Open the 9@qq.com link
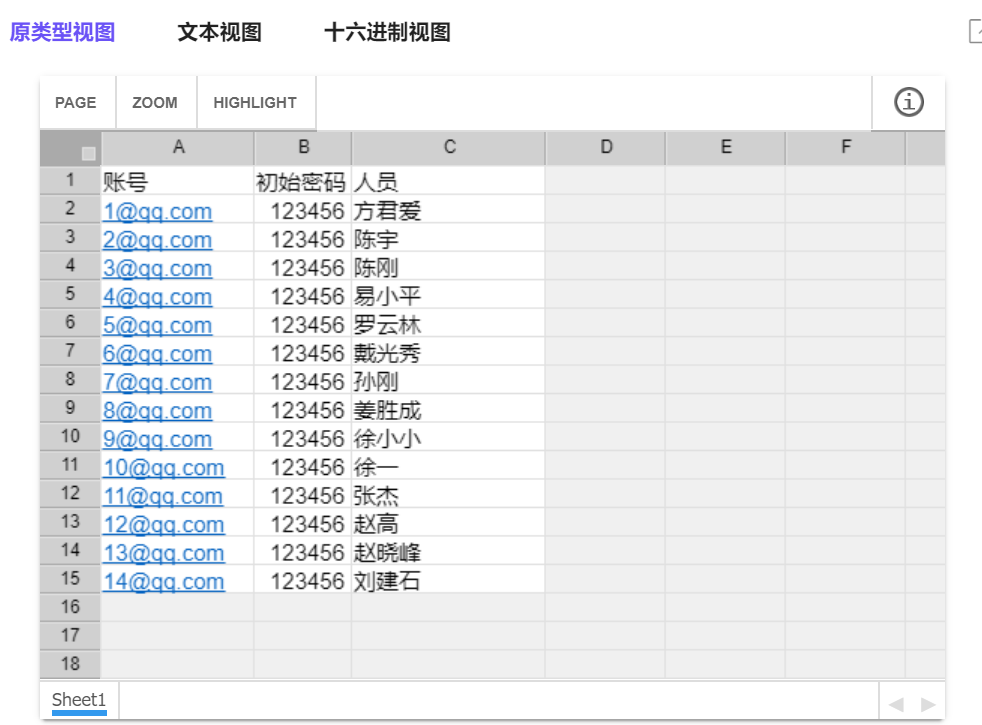This screenshot has width=982, height=725. click(157, 440)
